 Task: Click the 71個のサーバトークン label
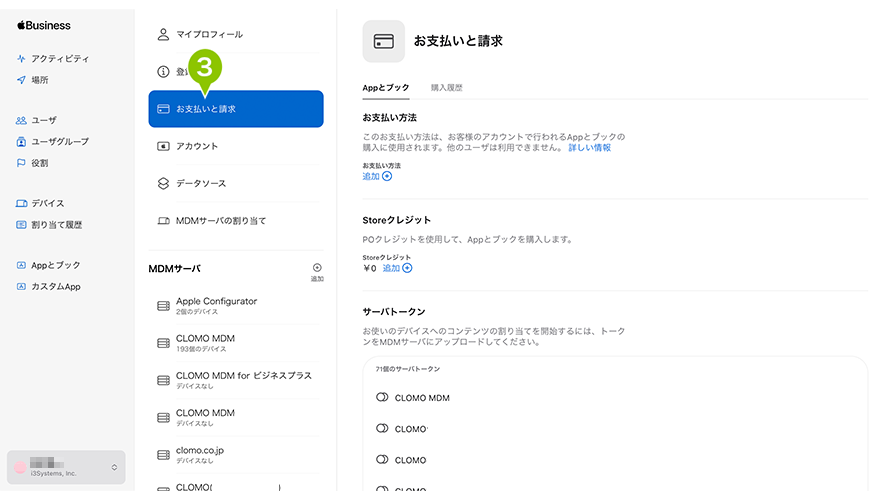[408, 369]
